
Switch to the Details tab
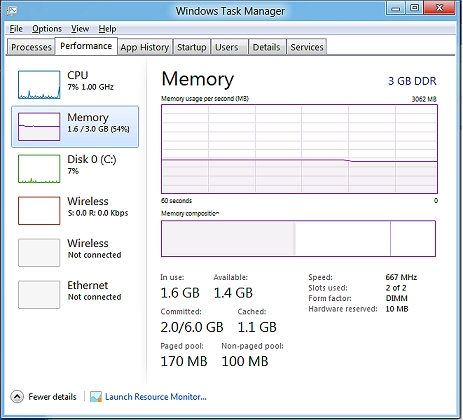pyautogui.click(x=266, y=47)
